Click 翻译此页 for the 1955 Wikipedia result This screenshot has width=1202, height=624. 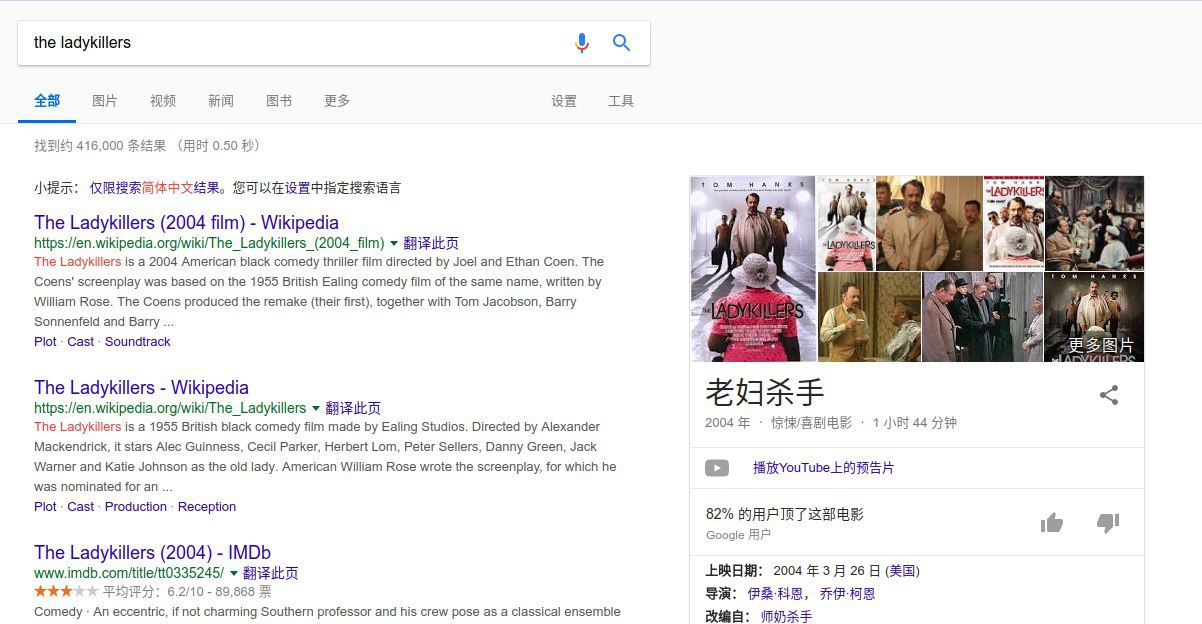tap(353, 408)
